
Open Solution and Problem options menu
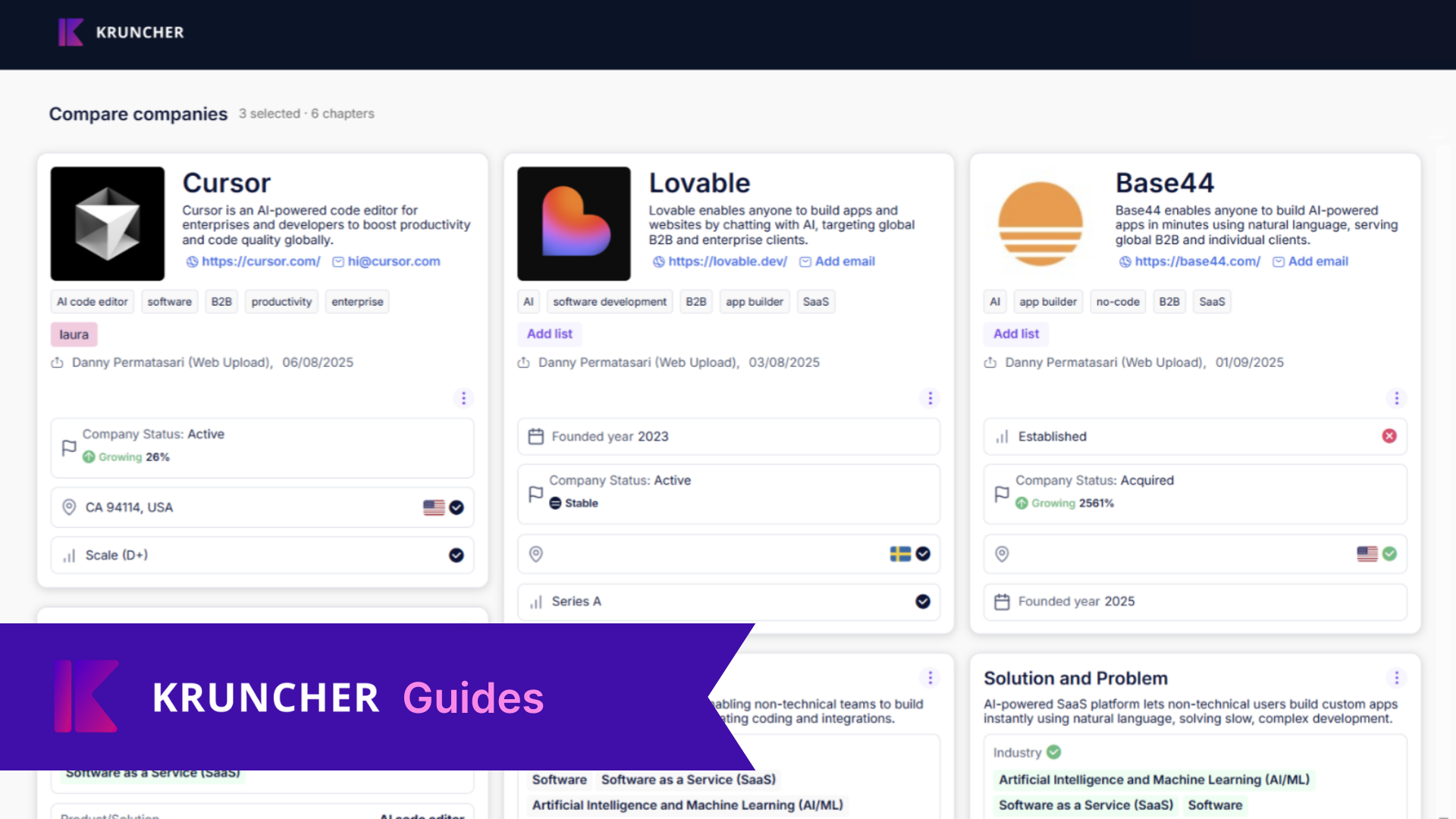click(1396, 677)
